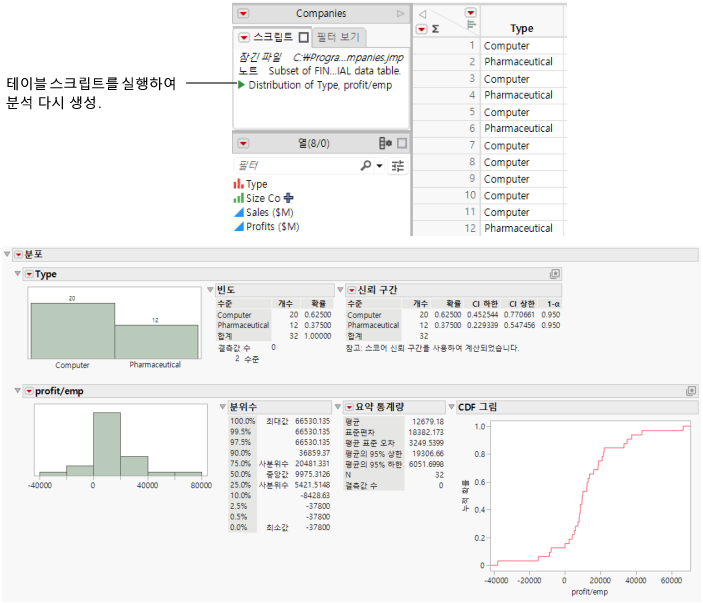
Task: Select the Type column in the column list
Action: pos(256,184)
